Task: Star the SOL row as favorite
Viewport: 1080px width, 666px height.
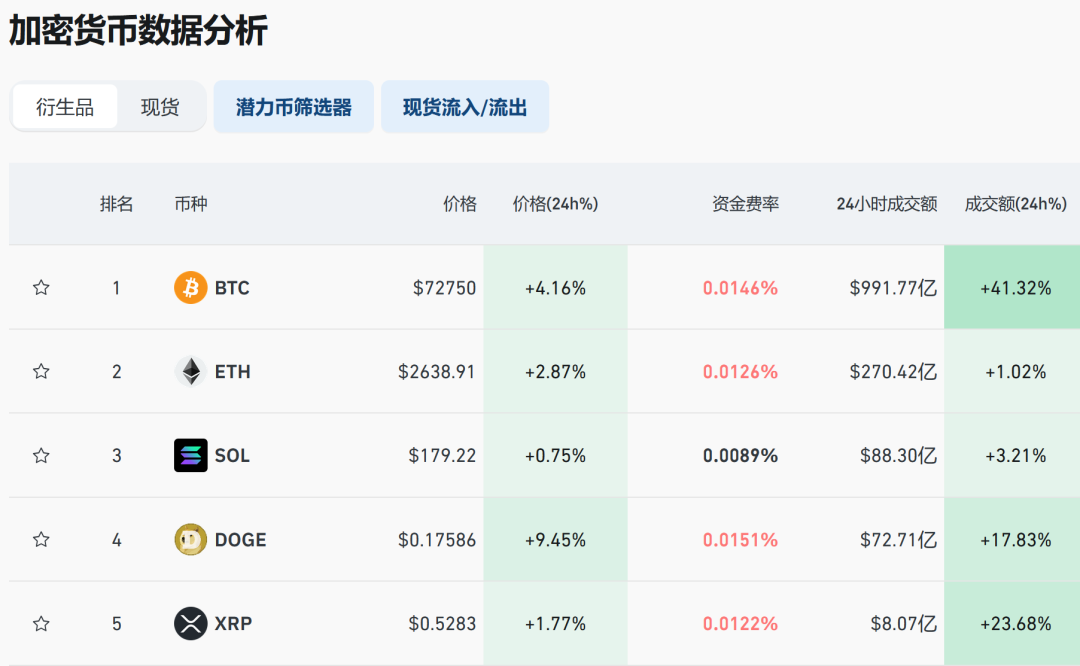Action: [41, 456]
